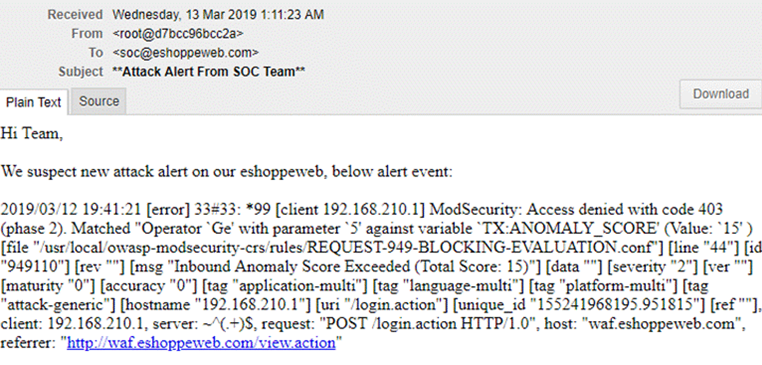762x365 pixels.
Task: Click the Download button
Action: [x=721, y=94]
